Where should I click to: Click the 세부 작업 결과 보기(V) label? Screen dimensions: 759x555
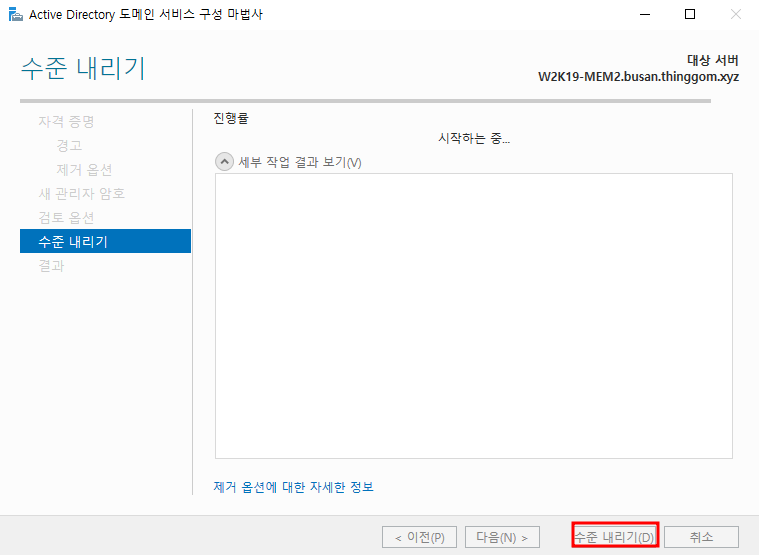click(x=300, y=162)
